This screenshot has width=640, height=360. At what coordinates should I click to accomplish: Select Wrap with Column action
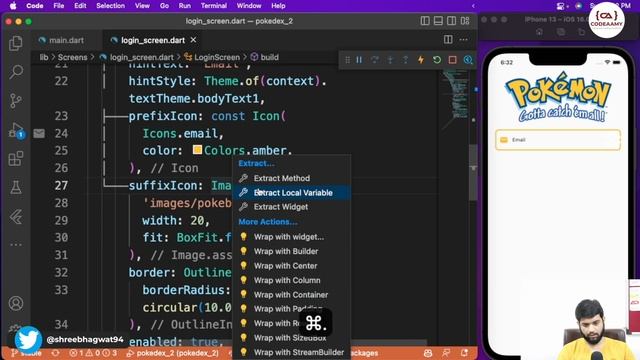pos(291,280)
